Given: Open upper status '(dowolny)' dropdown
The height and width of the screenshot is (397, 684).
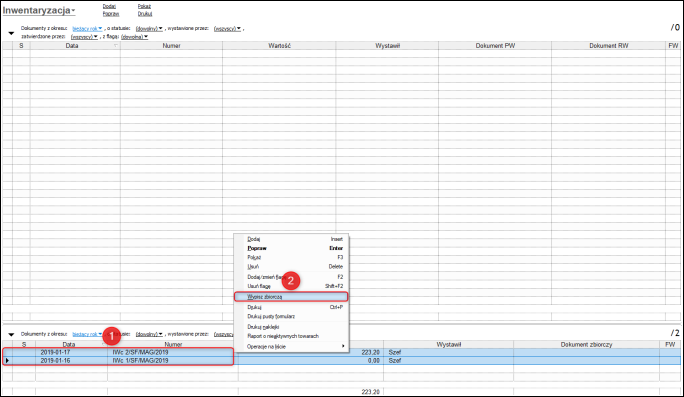Looking at the screenshot, I should coord(149,29).
